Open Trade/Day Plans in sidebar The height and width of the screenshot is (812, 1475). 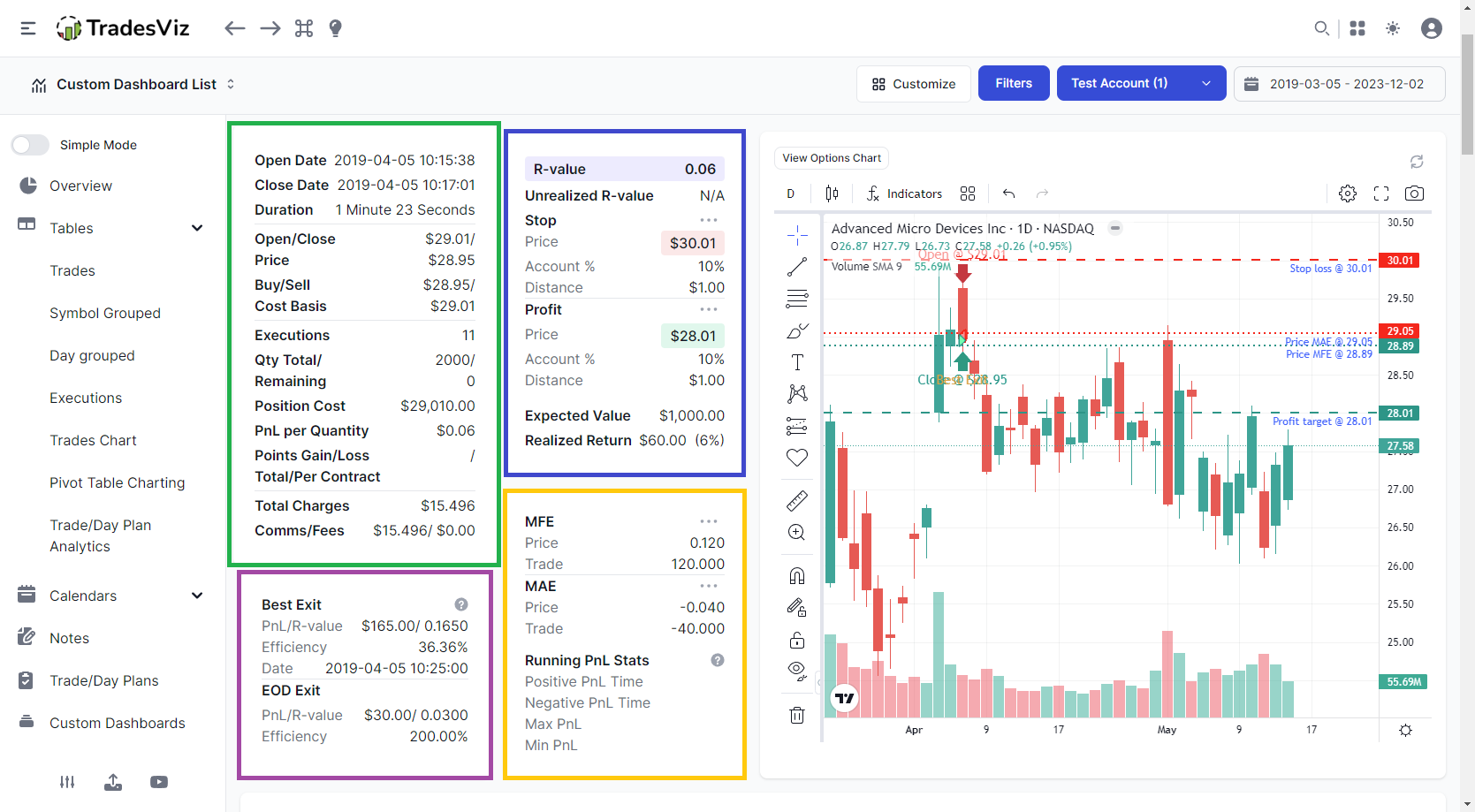(x=104, y=680)
